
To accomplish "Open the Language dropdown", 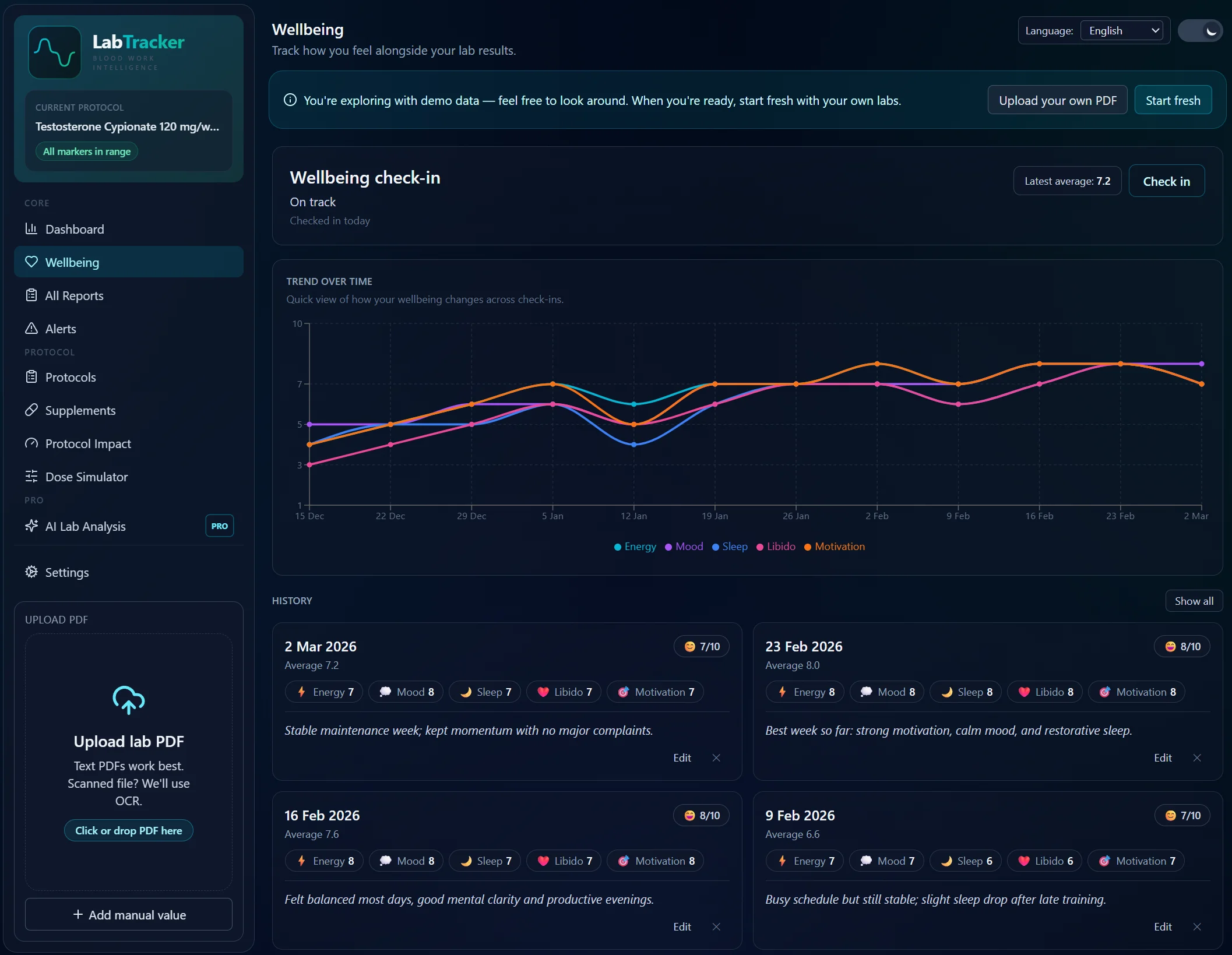I will pyautogui.click(x=1122, y=31).
